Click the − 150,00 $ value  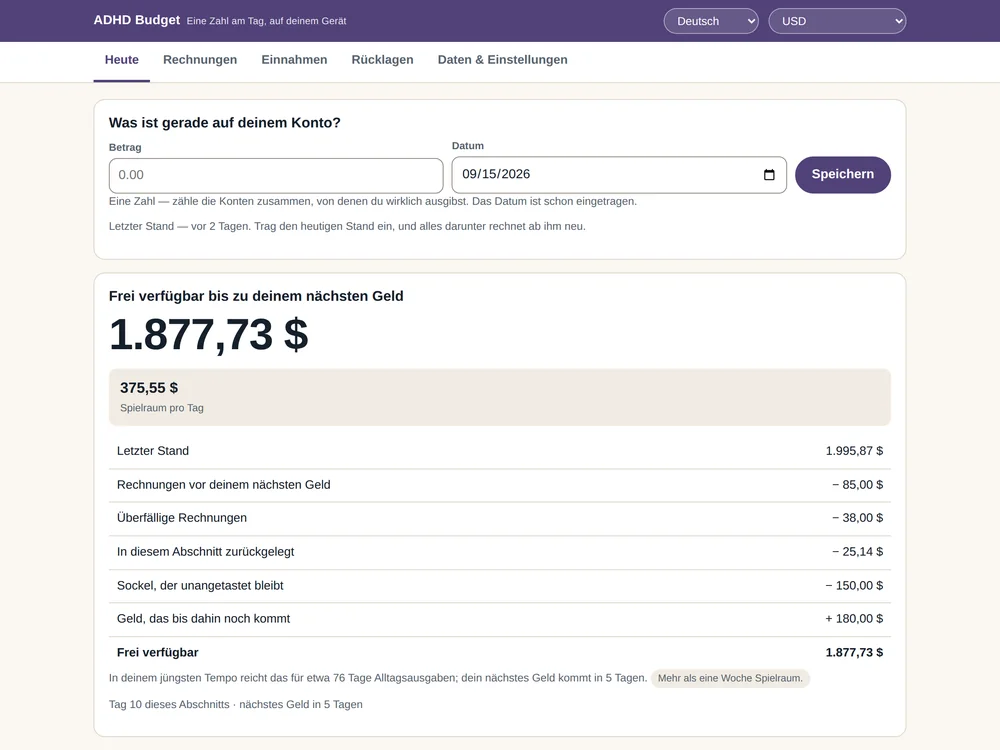[x=855, y=585]
